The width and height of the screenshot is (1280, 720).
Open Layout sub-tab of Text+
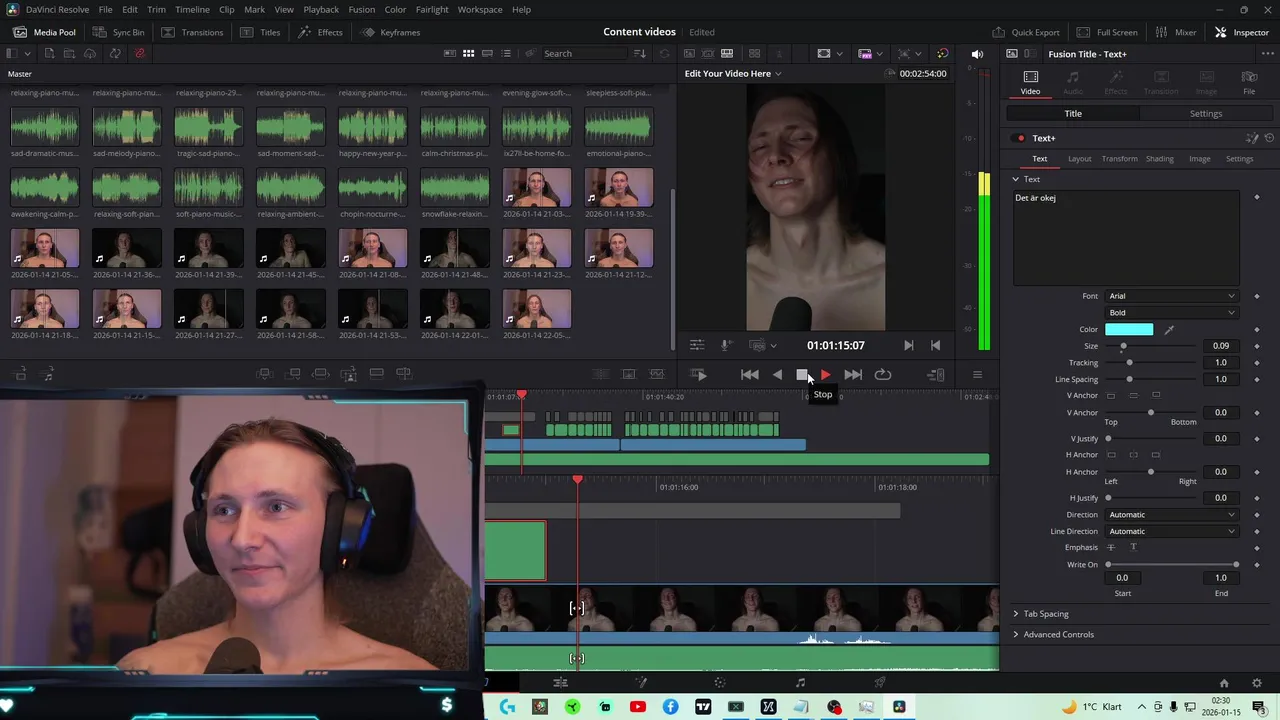1079,158
